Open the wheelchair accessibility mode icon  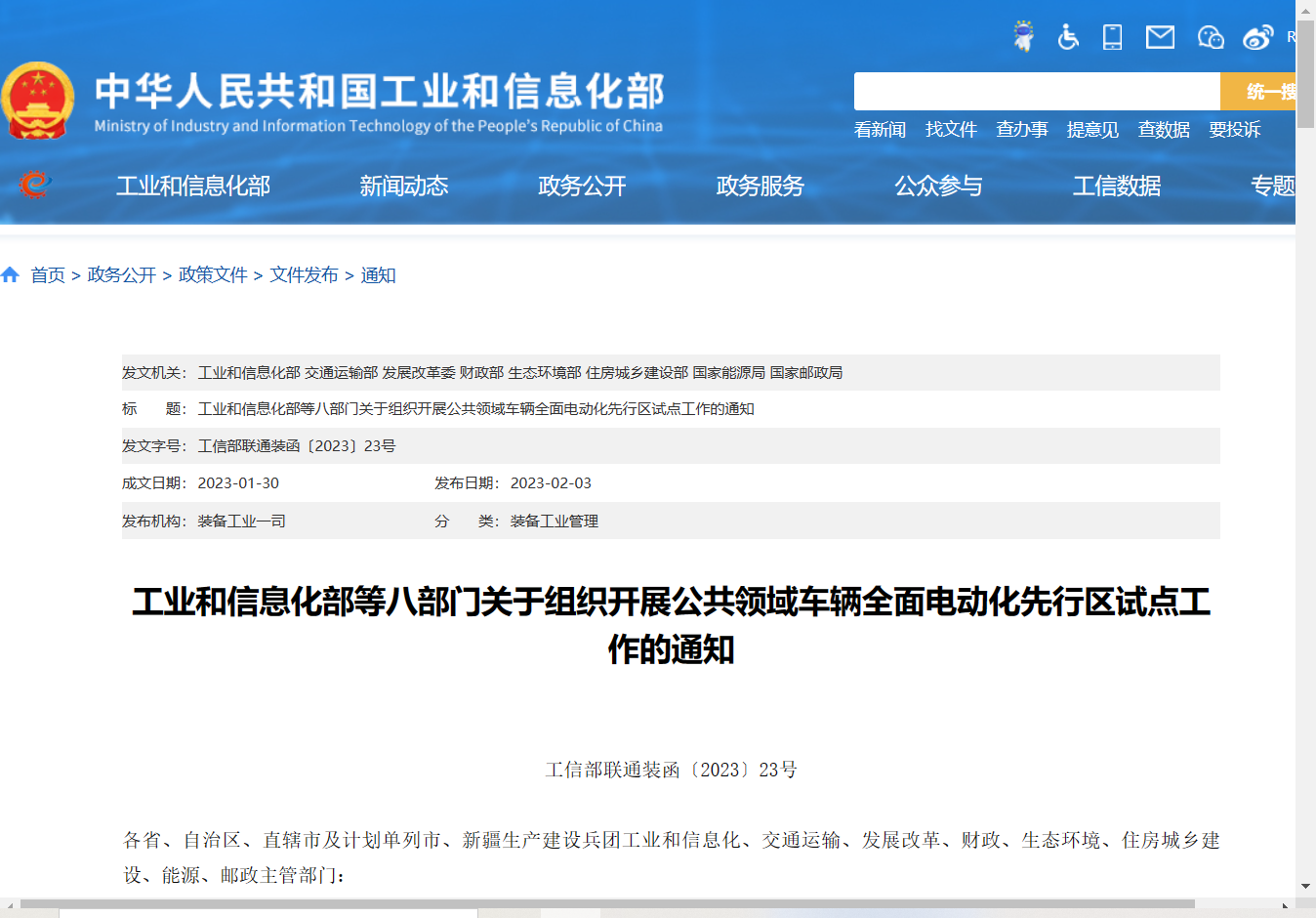[1068, 37]
